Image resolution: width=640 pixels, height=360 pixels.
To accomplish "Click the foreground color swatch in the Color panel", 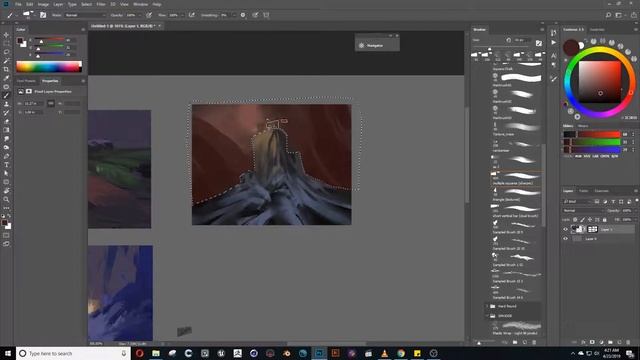I will [x=20, y=41].
